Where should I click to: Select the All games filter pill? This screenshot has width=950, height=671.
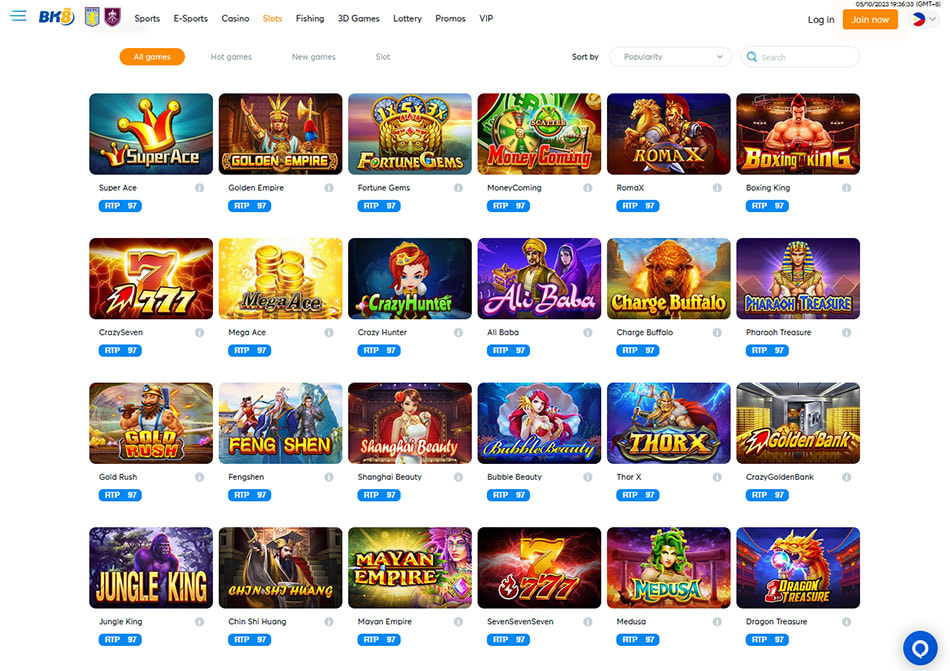(152, 57)
